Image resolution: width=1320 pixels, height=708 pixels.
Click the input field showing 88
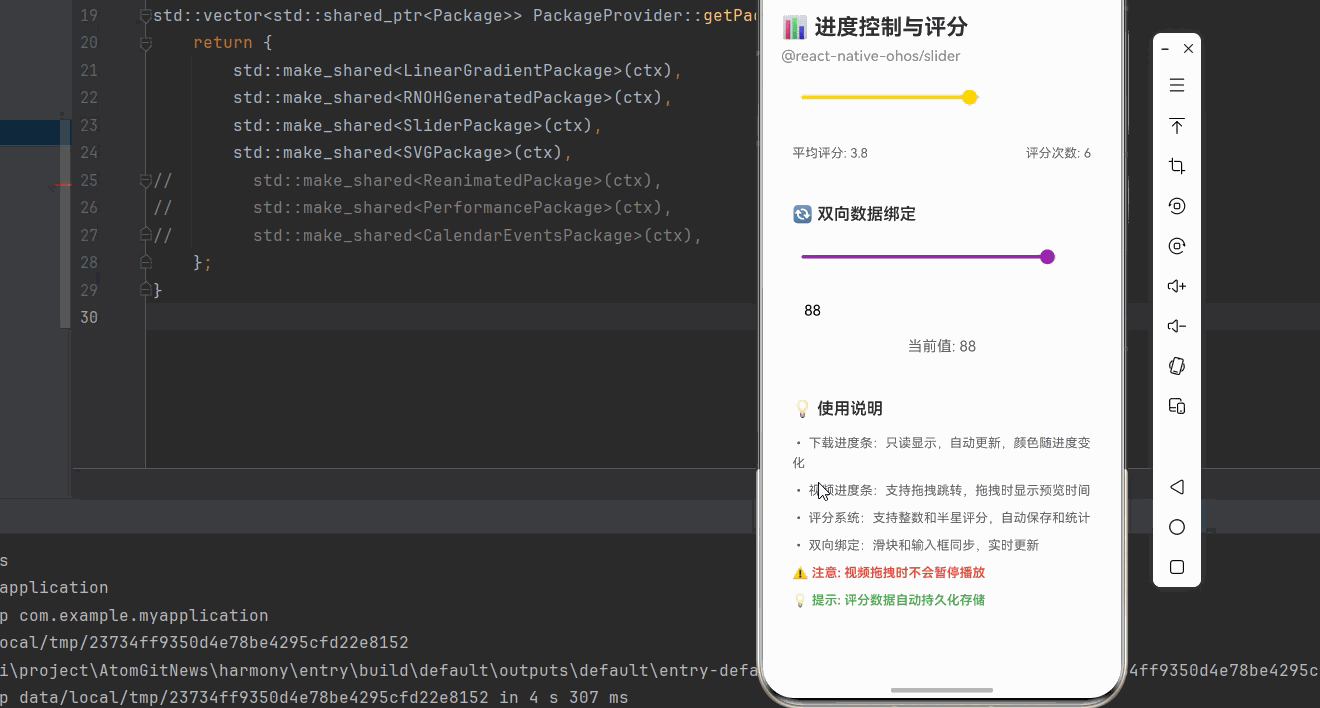(941, 311)
